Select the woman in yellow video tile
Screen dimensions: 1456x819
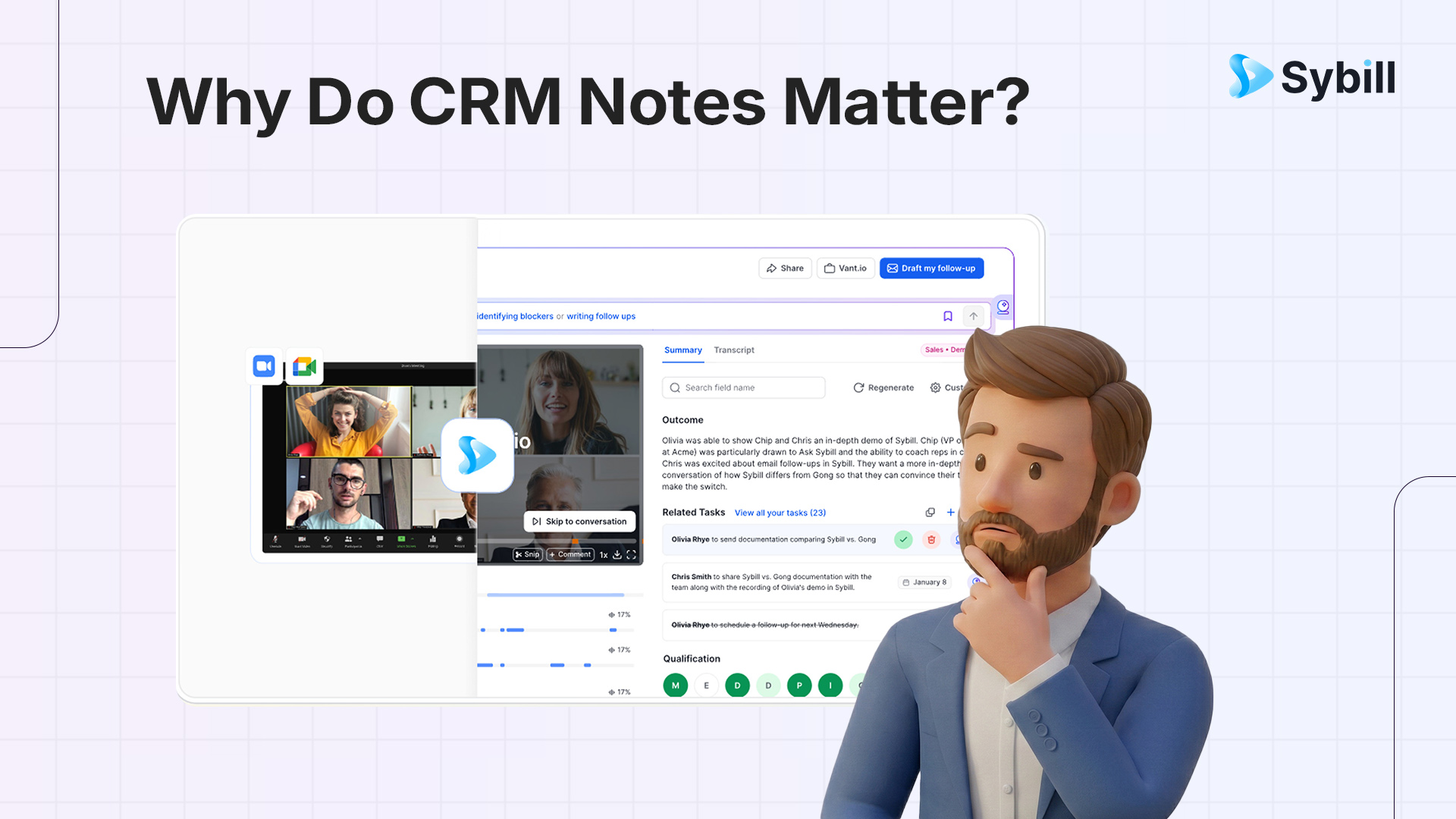(349, 421)
